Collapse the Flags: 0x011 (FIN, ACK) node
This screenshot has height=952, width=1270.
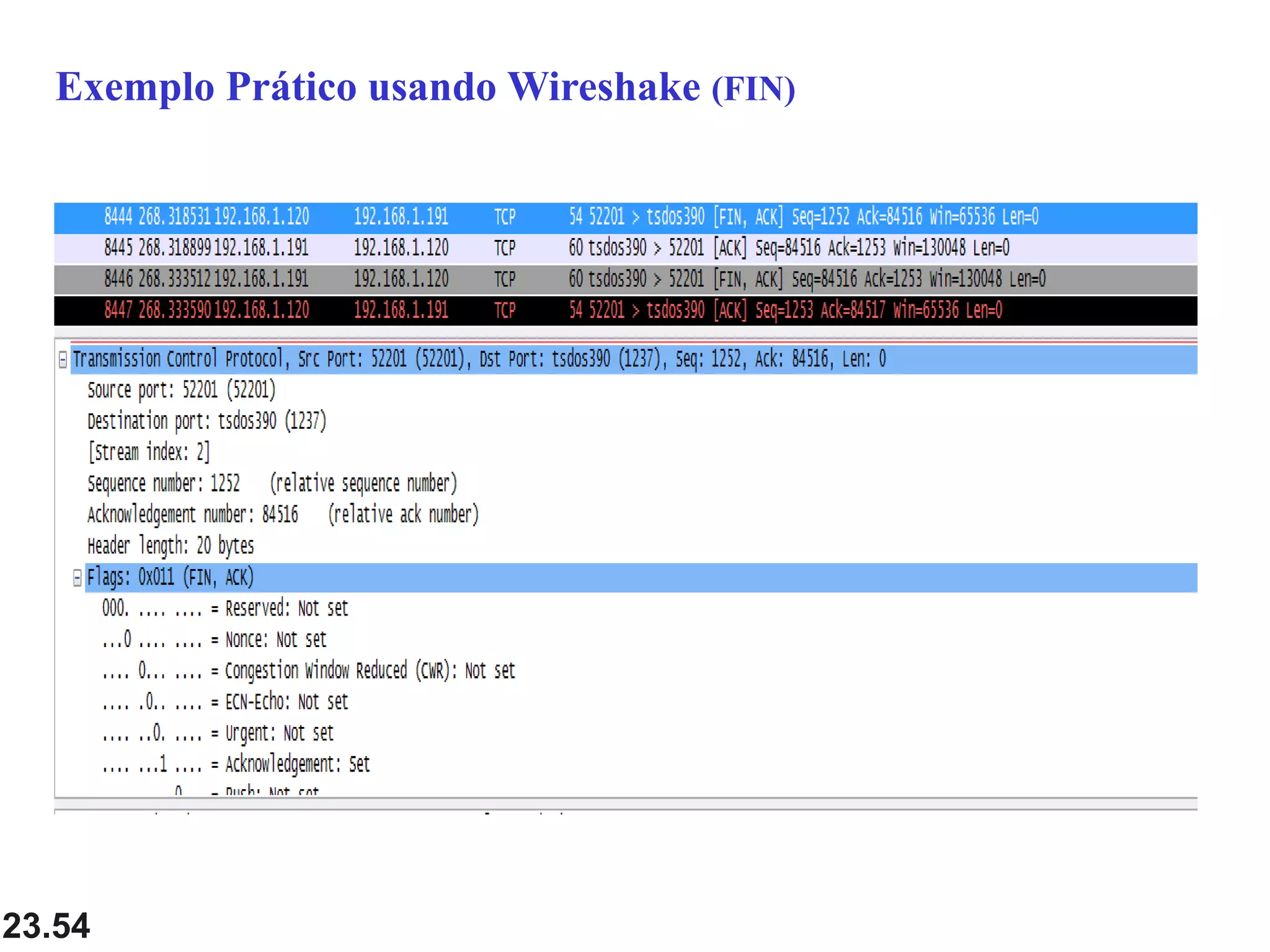(x=77, y=578)
